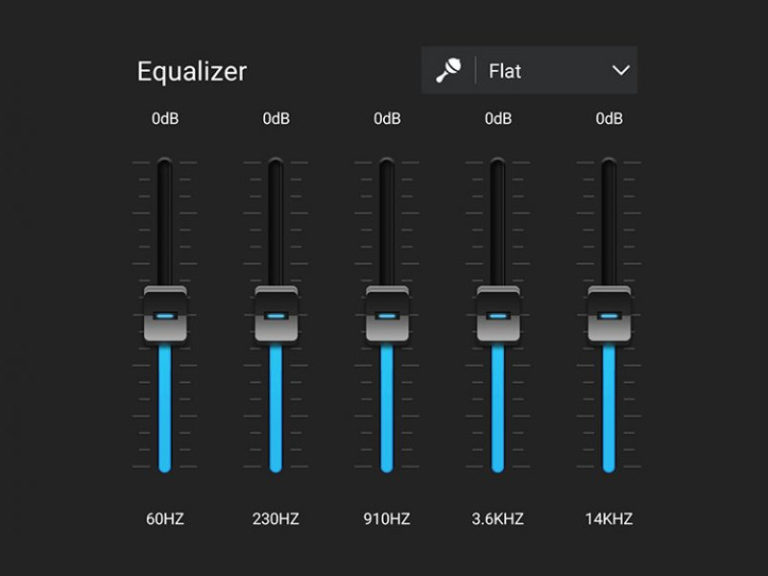Click the 0dB value above the 60HZ slider

165,119
